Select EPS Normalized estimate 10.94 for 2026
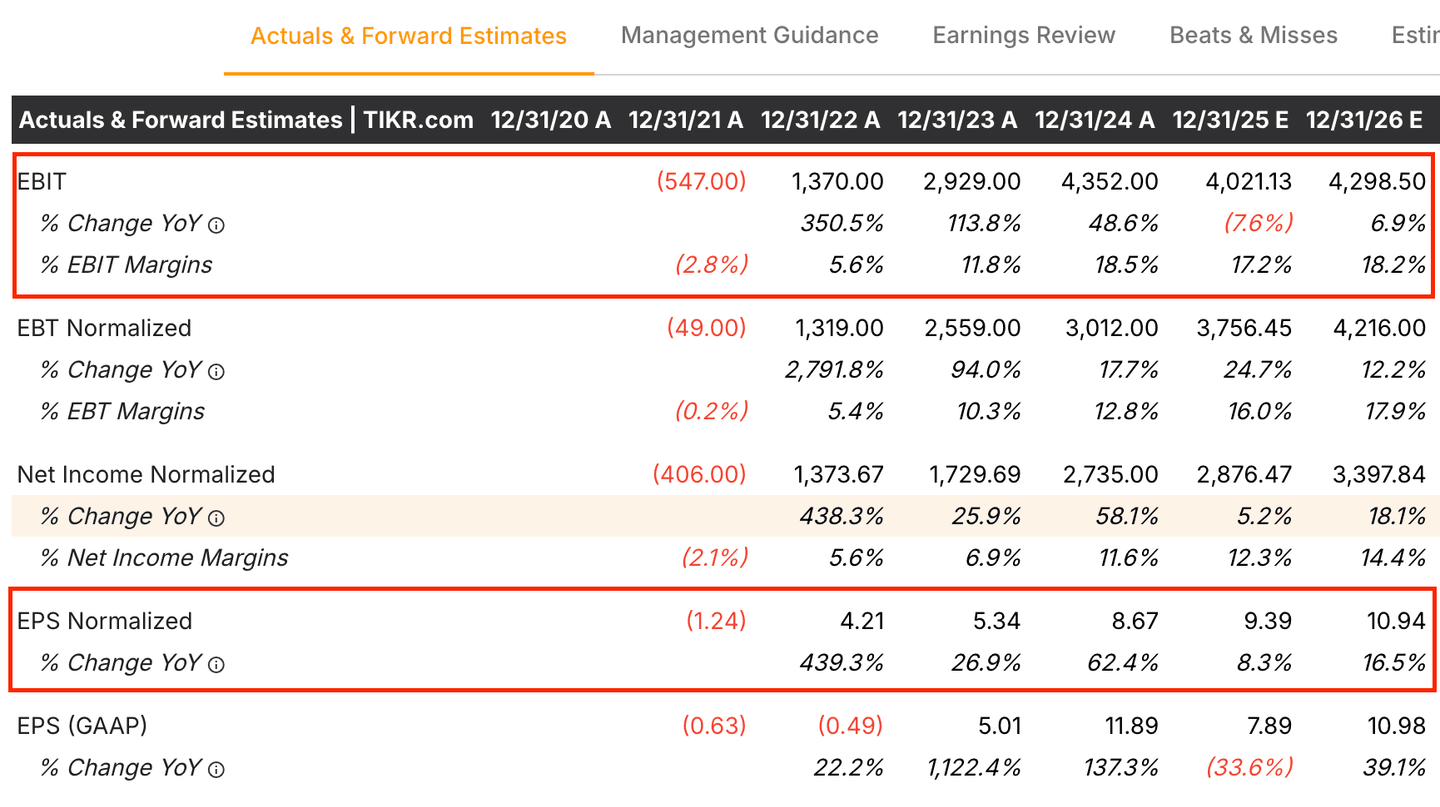The height and width of the screenshot is (807, 1440). pos(1396,621)
